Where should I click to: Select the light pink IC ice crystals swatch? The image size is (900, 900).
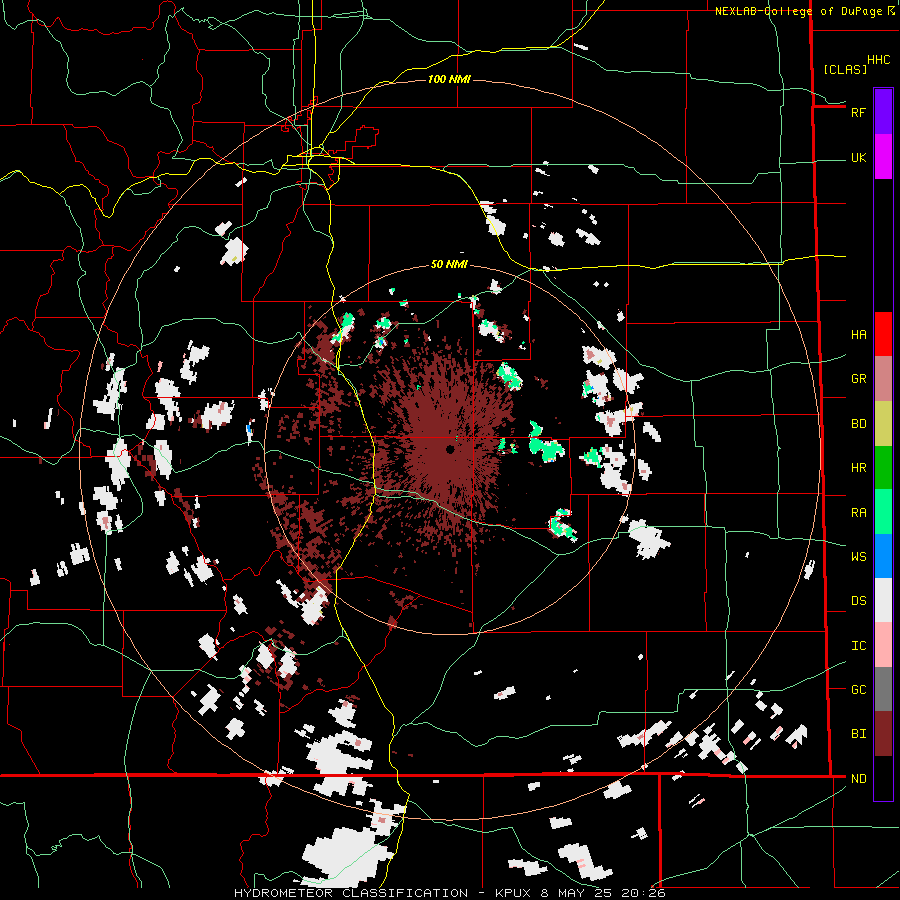(883, 645)
